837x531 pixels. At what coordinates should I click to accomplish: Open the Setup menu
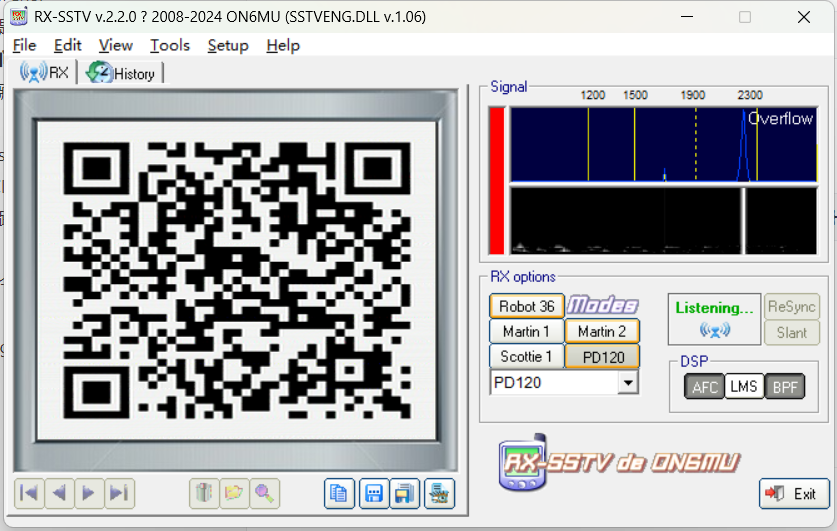228,45
